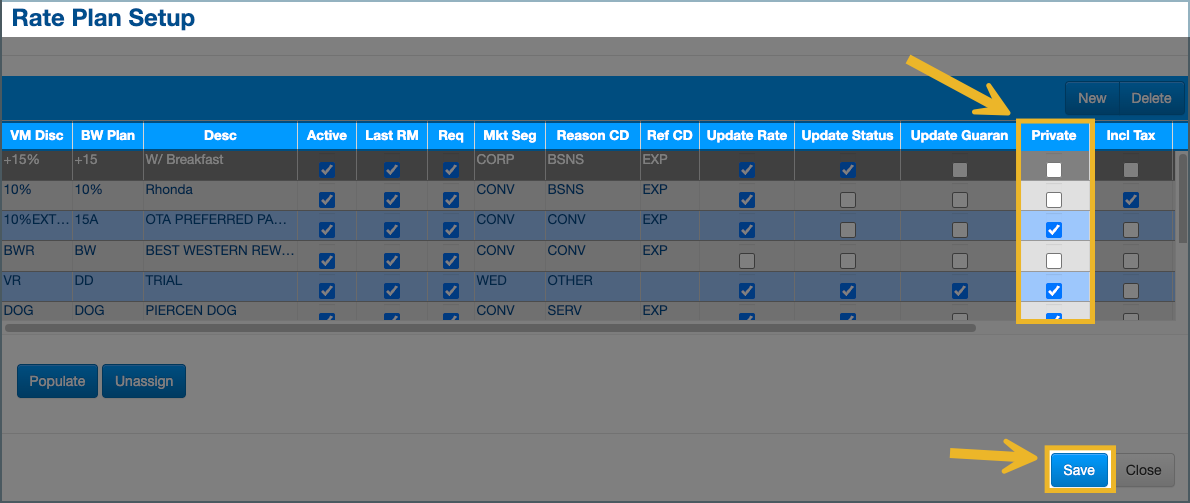Click the Delete button
This screenshot has width=1190, height=503.
click(1151, 98)
